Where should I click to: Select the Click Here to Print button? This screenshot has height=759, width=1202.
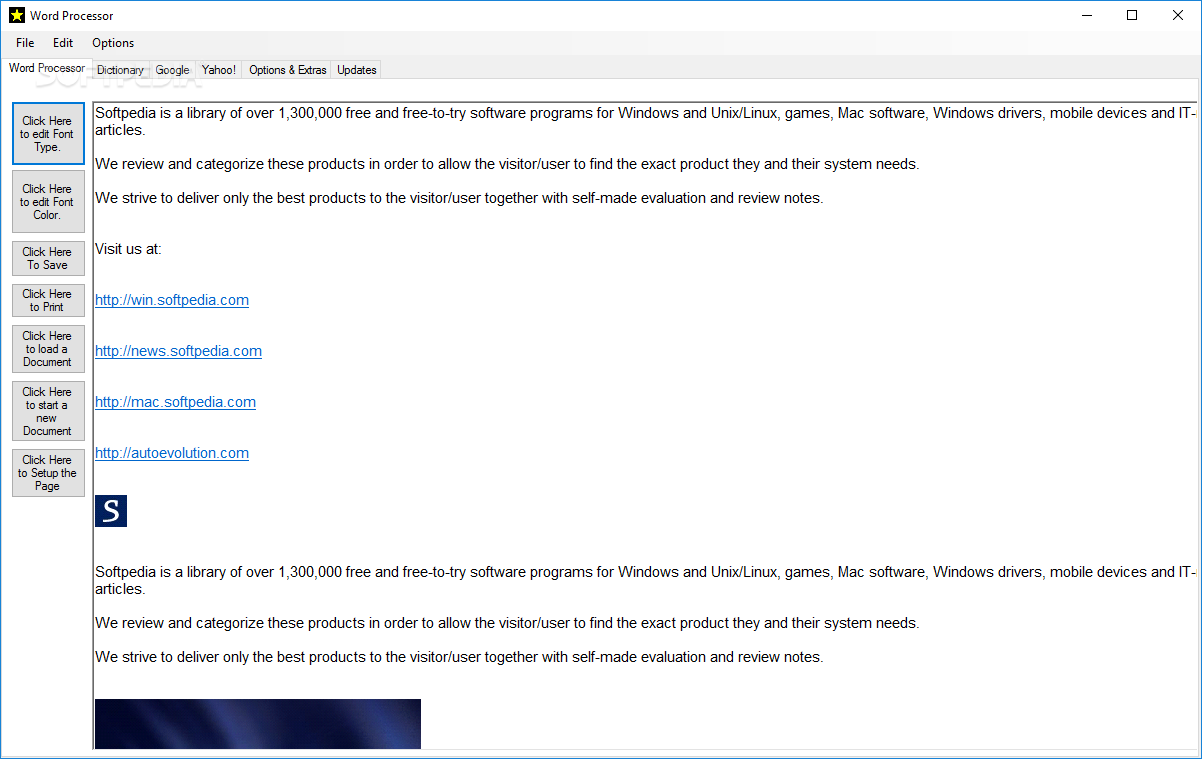[48, 300]
